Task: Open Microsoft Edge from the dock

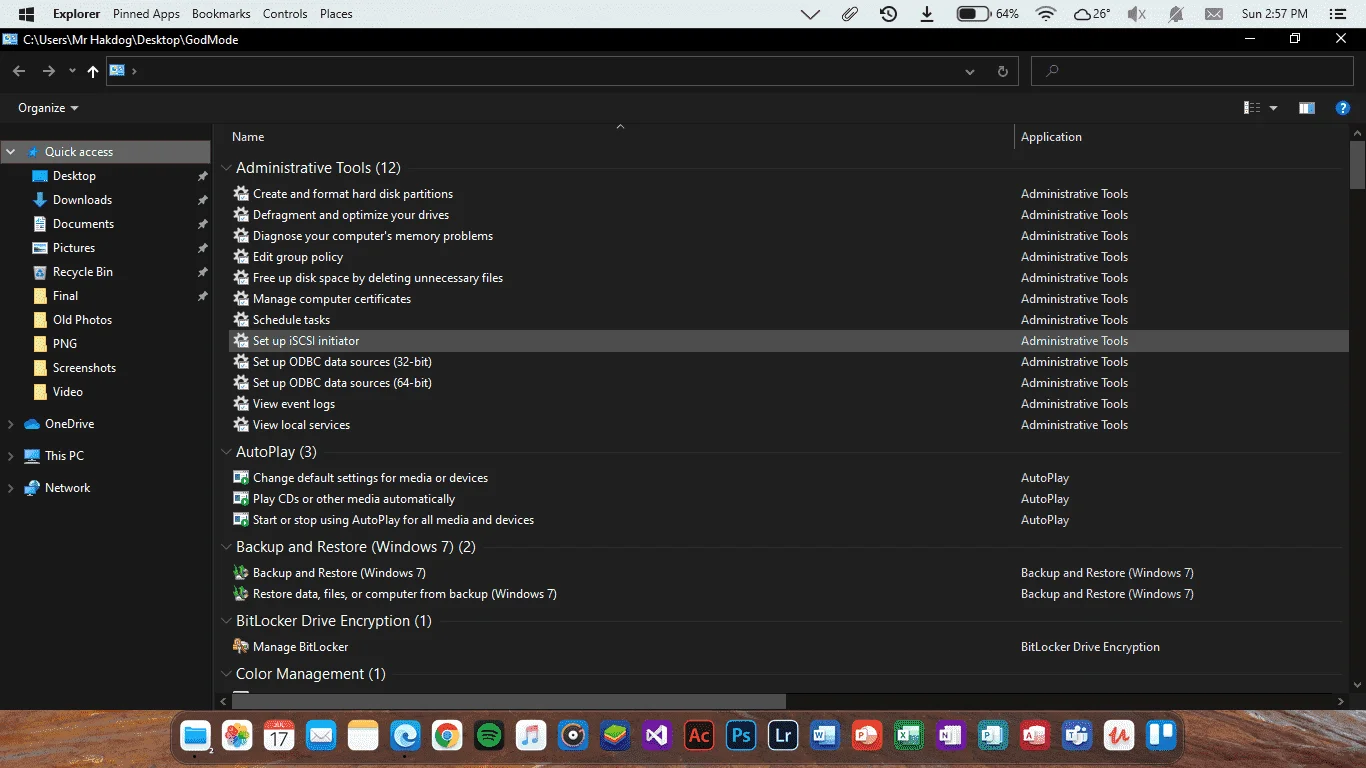Action: tap(405, 736)
